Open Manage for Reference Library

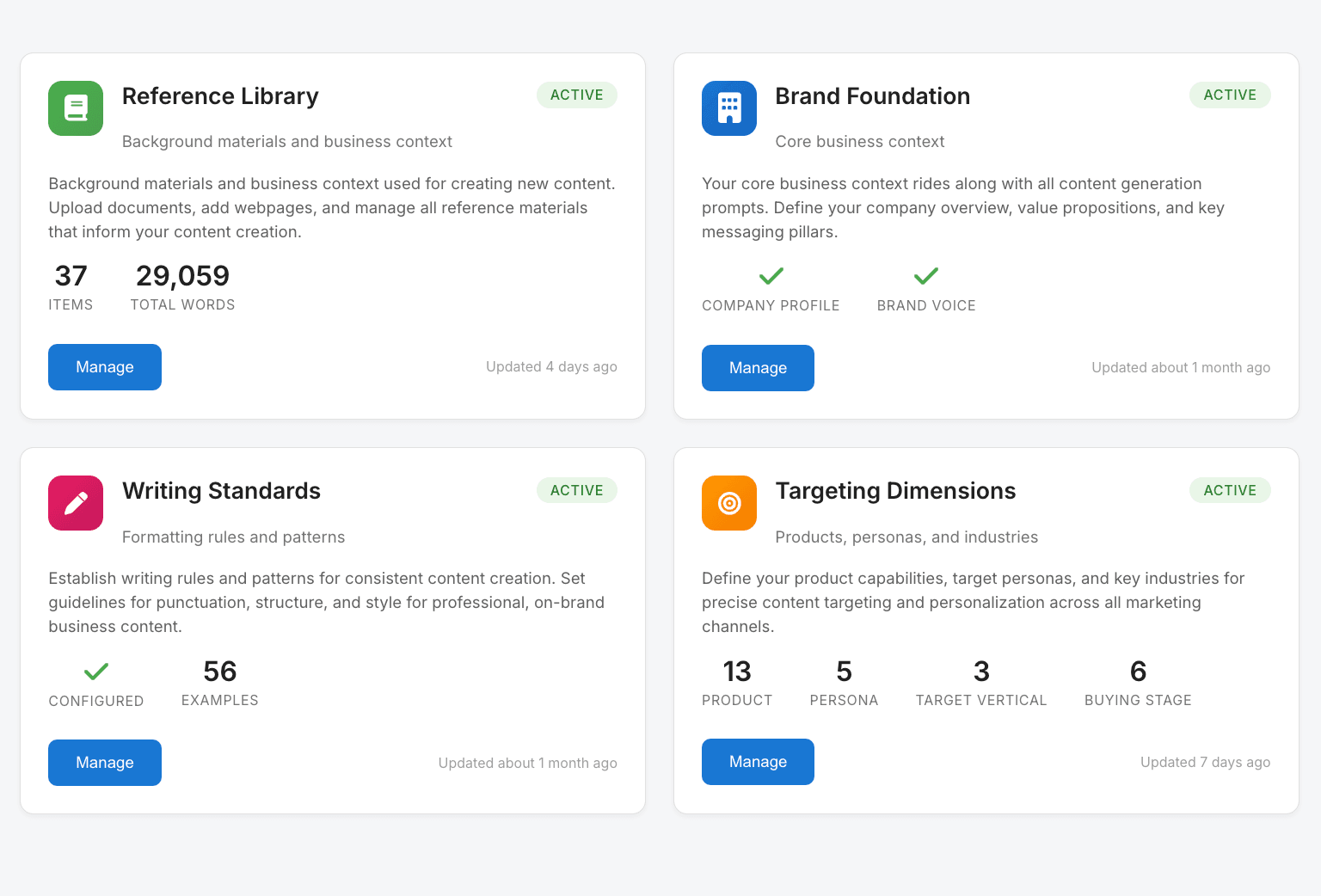105,367
